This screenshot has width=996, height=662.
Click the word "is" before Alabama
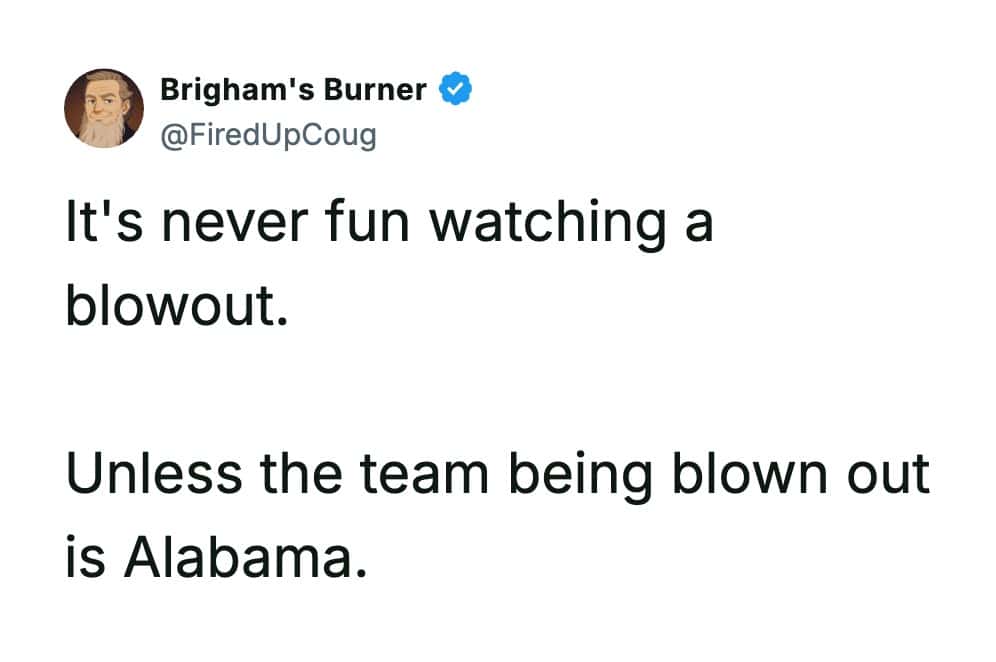point(84,560)
